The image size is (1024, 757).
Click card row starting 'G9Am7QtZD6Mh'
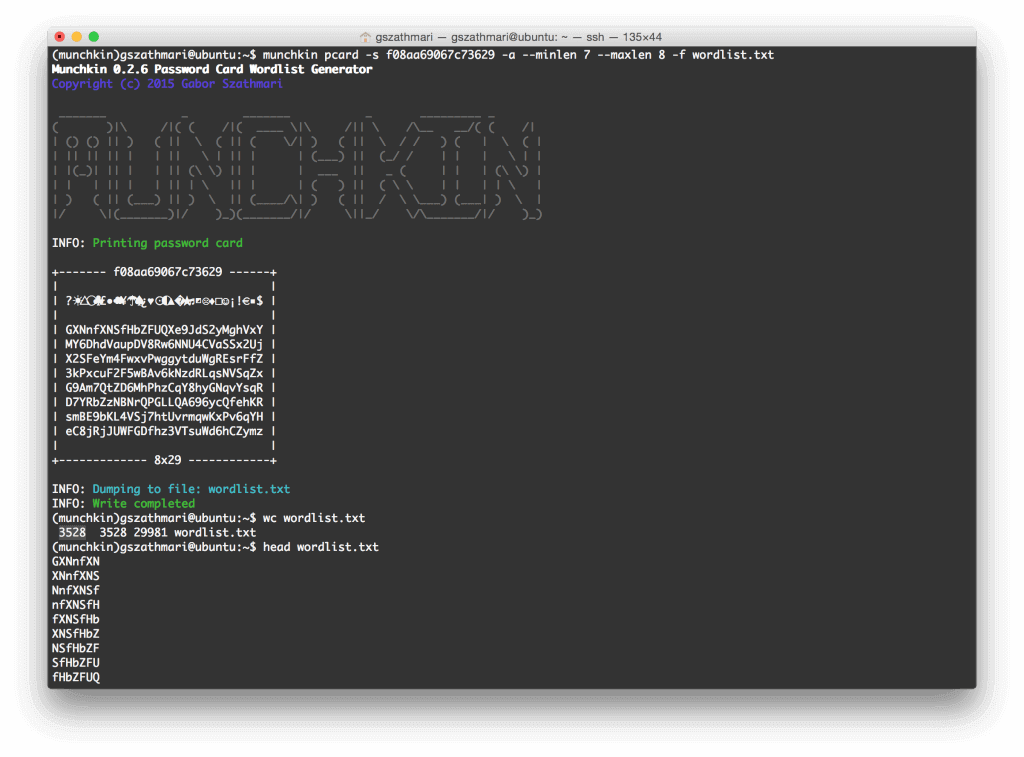[x=164, y=388]
